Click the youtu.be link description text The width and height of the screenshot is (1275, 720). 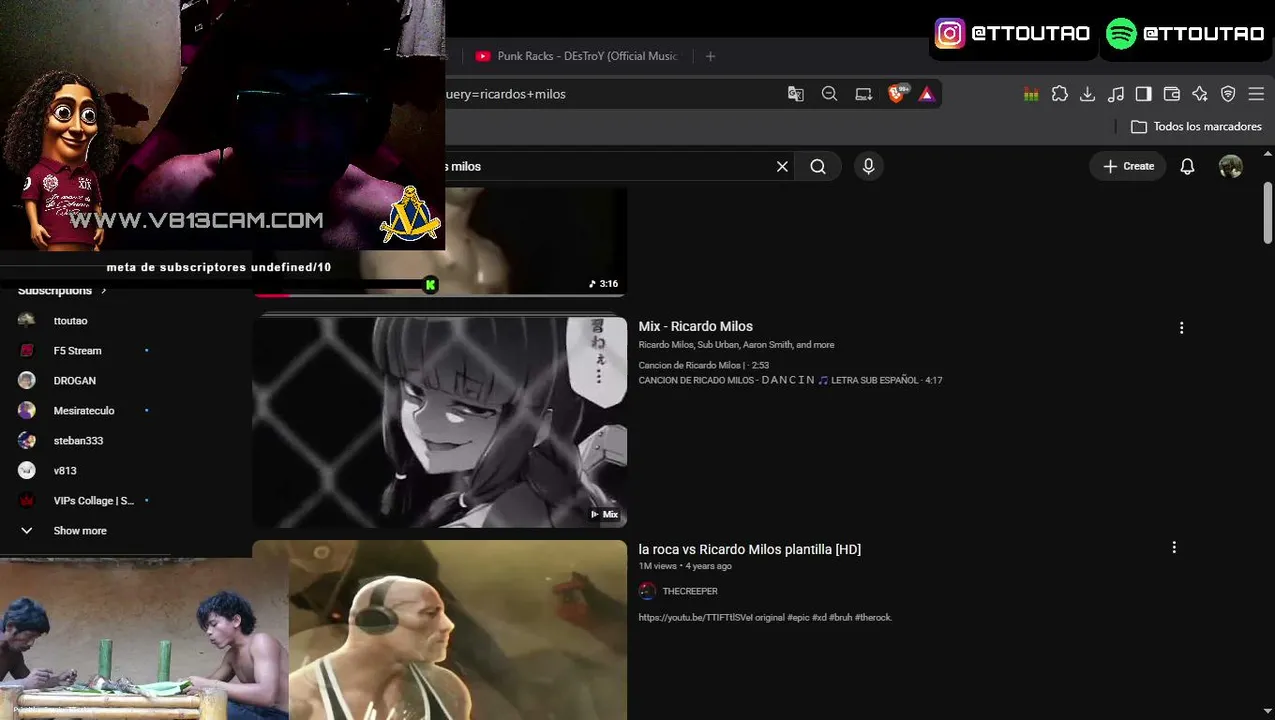tap(765, 617)
